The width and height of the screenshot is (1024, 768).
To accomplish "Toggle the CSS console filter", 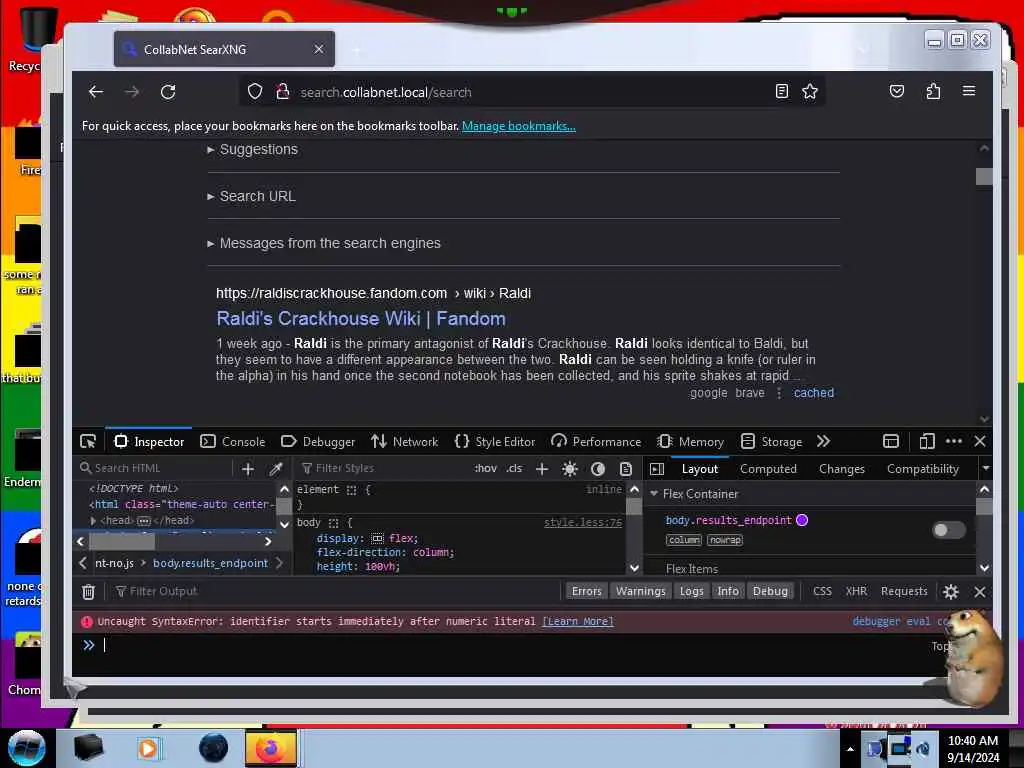I will pos(822,591).
